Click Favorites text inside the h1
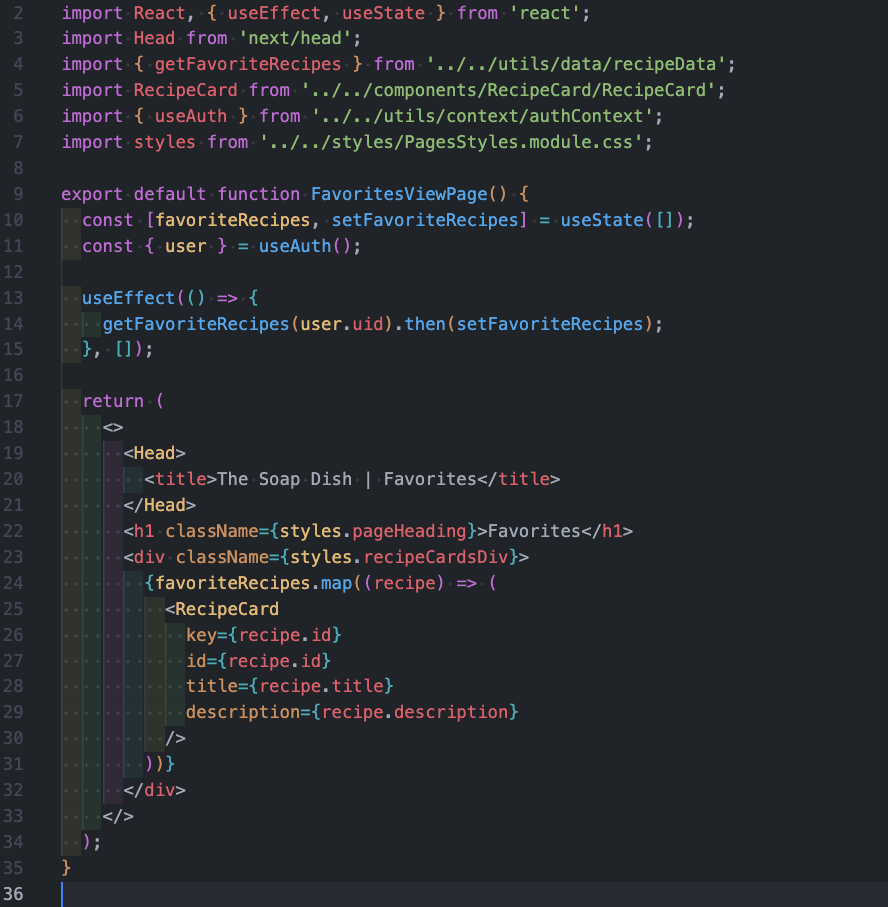The image size is (888, 907). coord(534,531)
